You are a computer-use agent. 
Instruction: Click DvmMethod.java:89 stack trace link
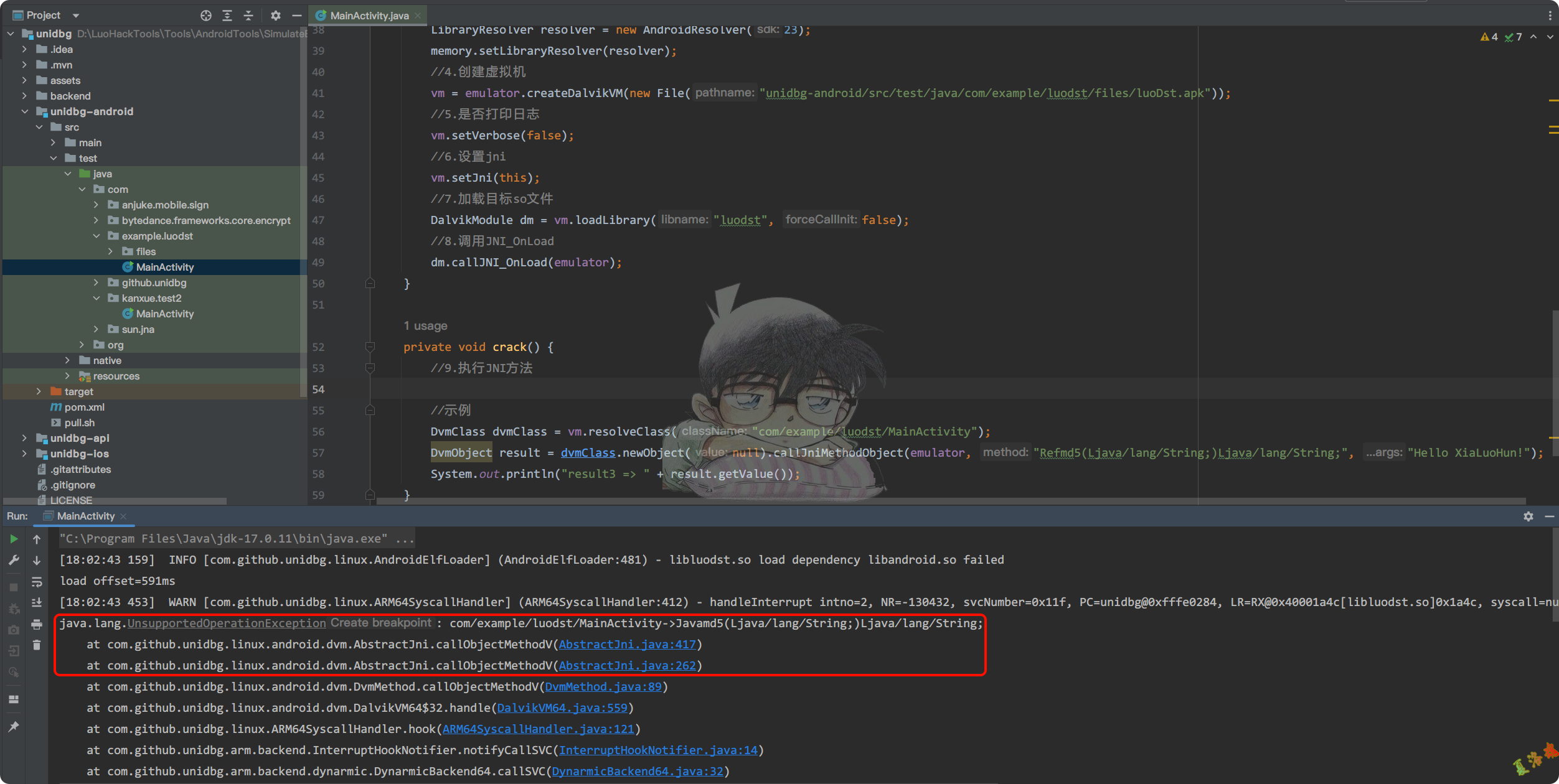[603, 687]
